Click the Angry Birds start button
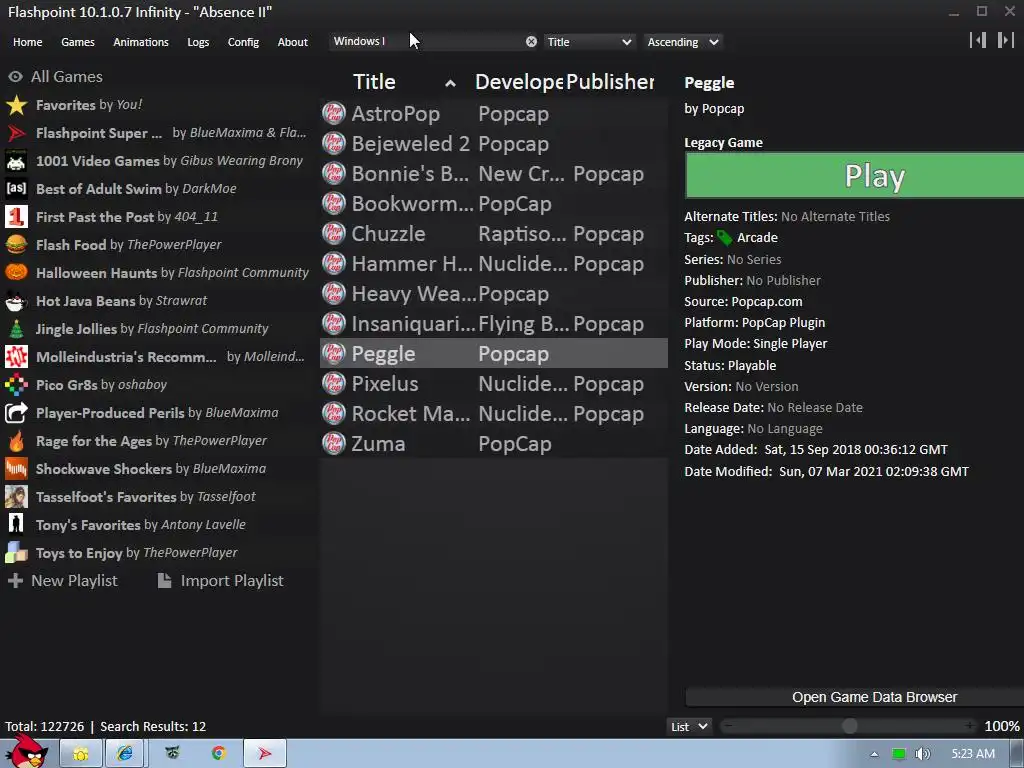The height and width of the screenshot is (768, 1024). point(26,752)
